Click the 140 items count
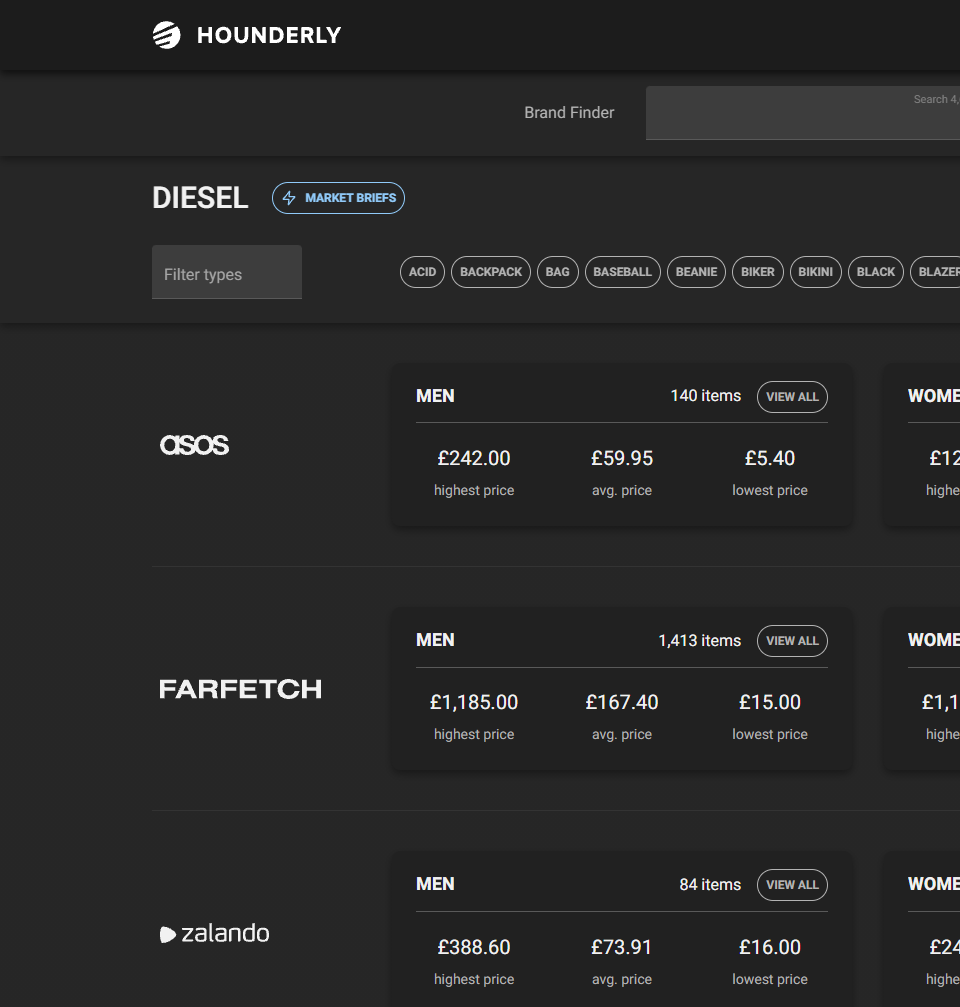The width and height of the screenshot is (960, 1007). (706, 396)
